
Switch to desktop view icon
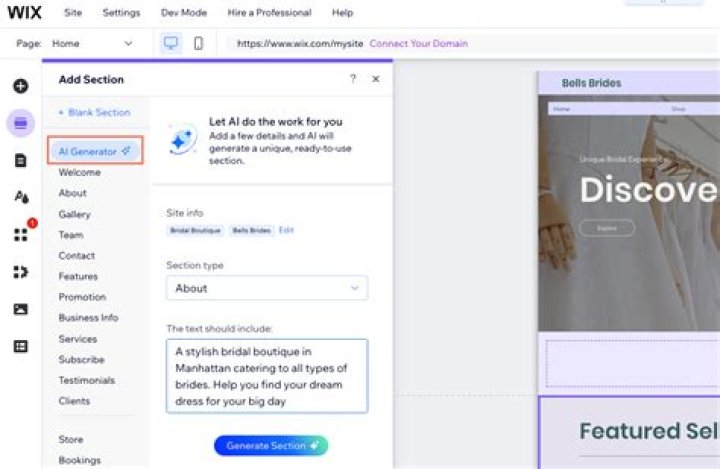click(x=171, y=43)
